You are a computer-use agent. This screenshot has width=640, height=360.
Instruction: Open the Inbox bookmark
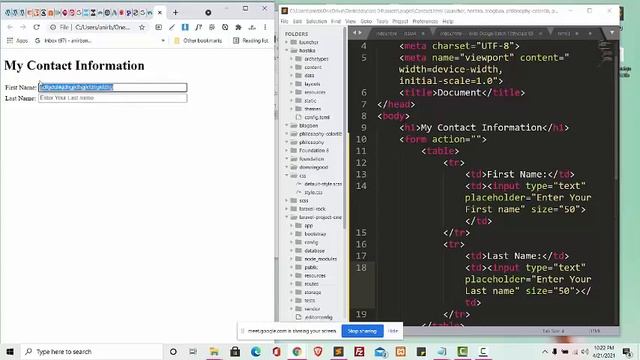click(x=63, y=40)
